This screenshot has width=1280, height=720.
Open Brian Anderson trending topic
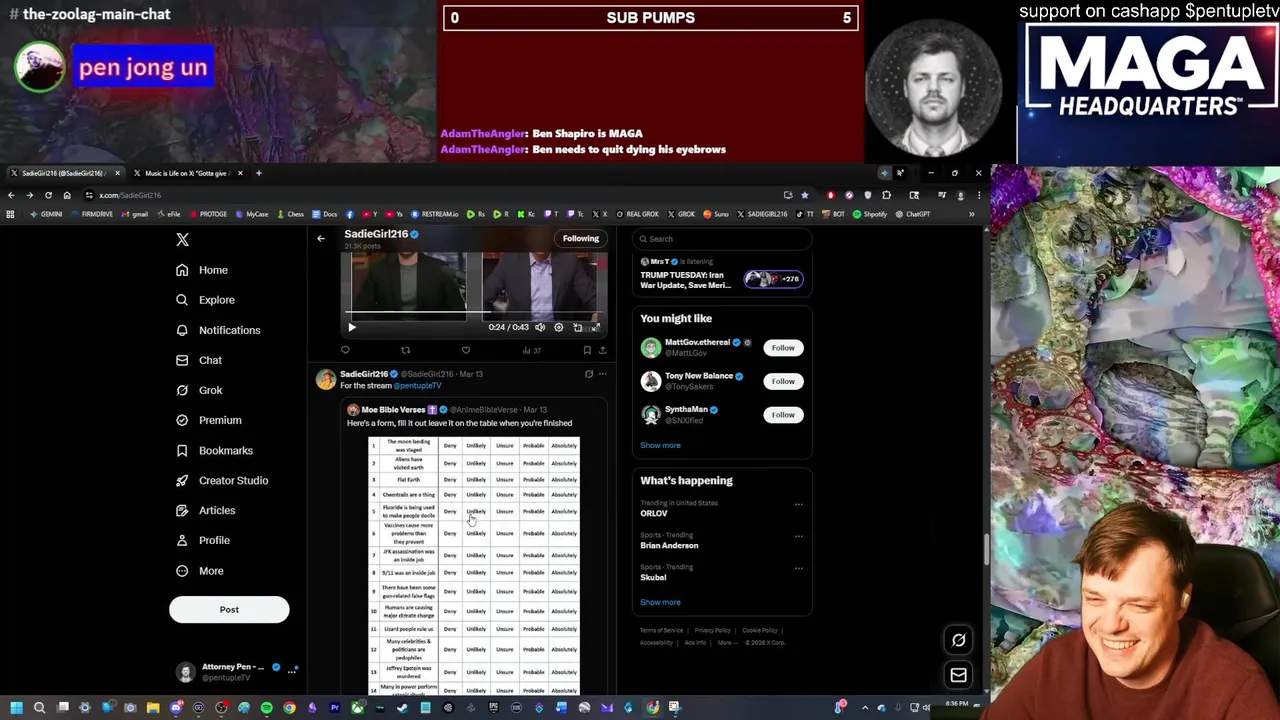tap(669, 545)
